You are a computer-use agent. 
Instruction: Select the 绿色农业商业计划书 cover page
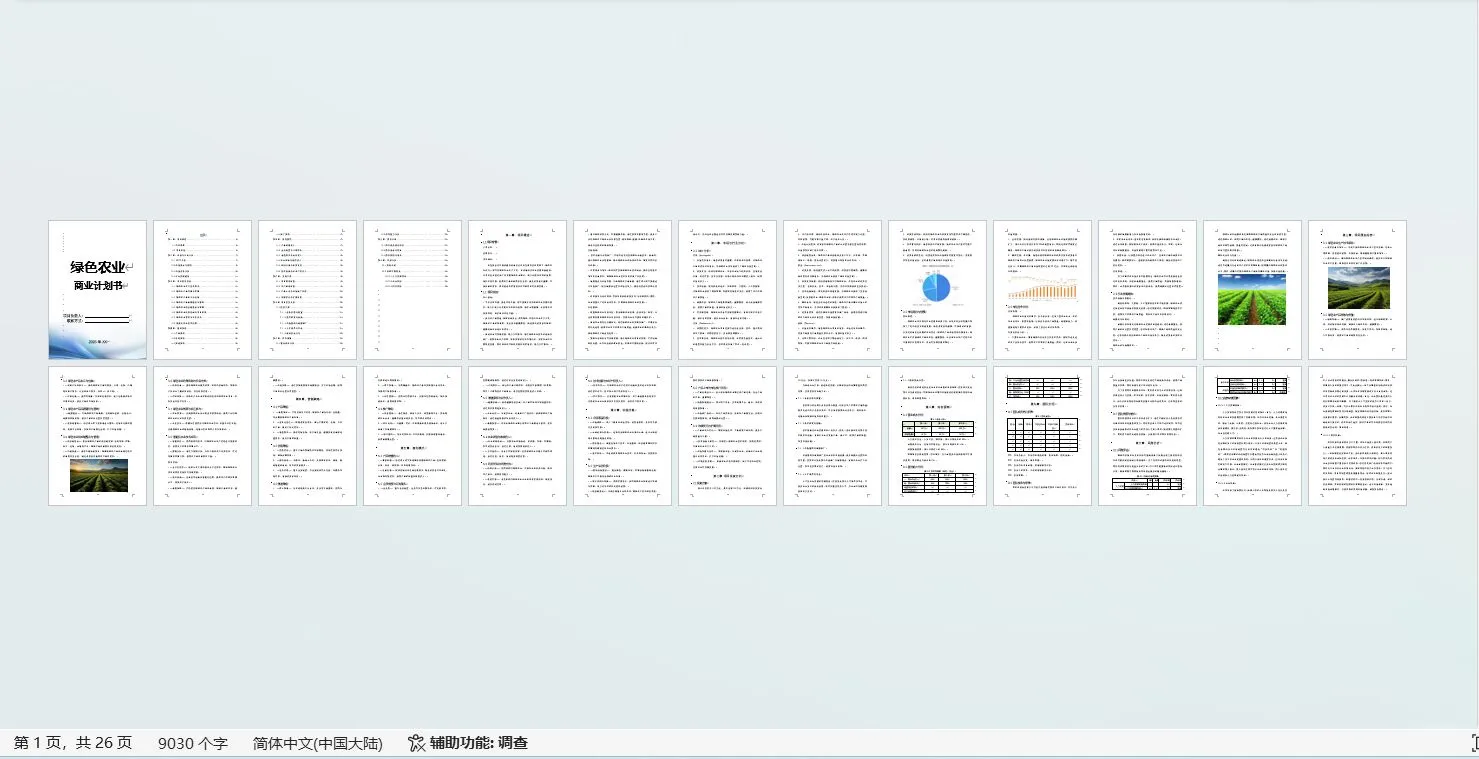pos(97,290)
